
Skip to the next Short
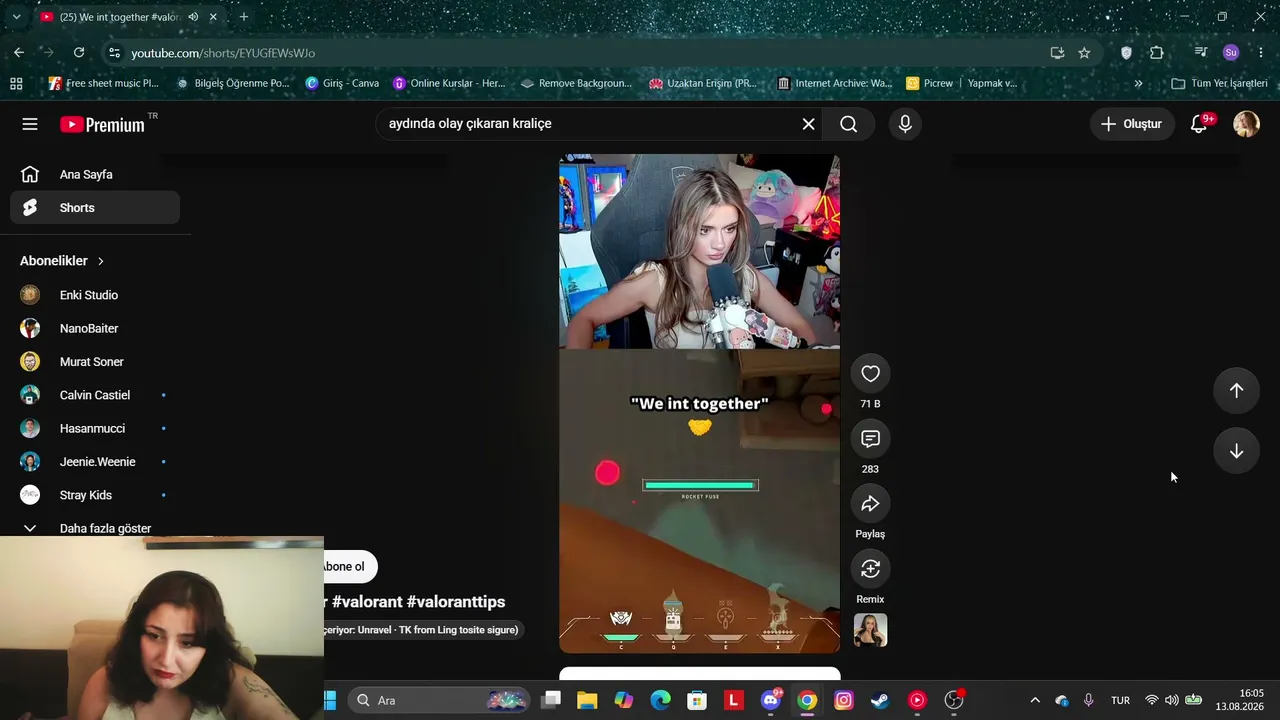coord(1236,451)
